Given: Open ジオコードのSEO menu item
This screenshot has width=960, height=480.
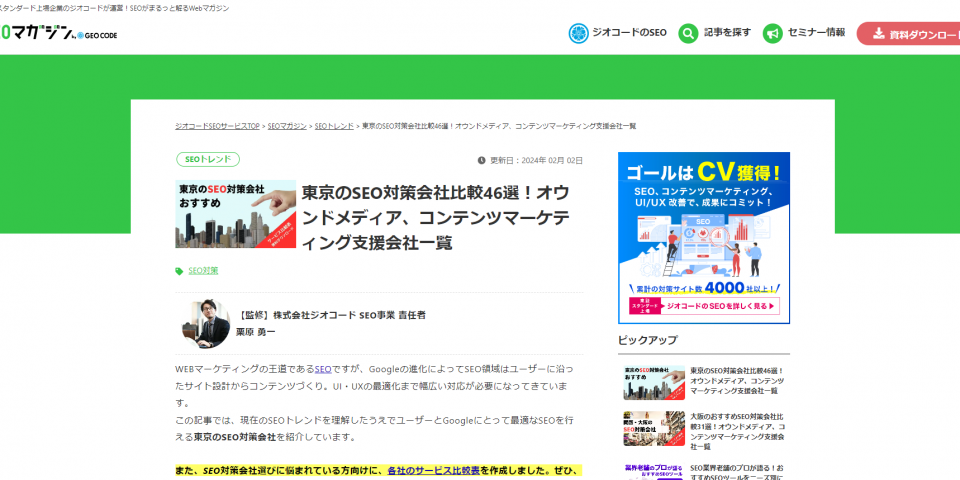Looking at the screenshot, I should tap(617, 33).
